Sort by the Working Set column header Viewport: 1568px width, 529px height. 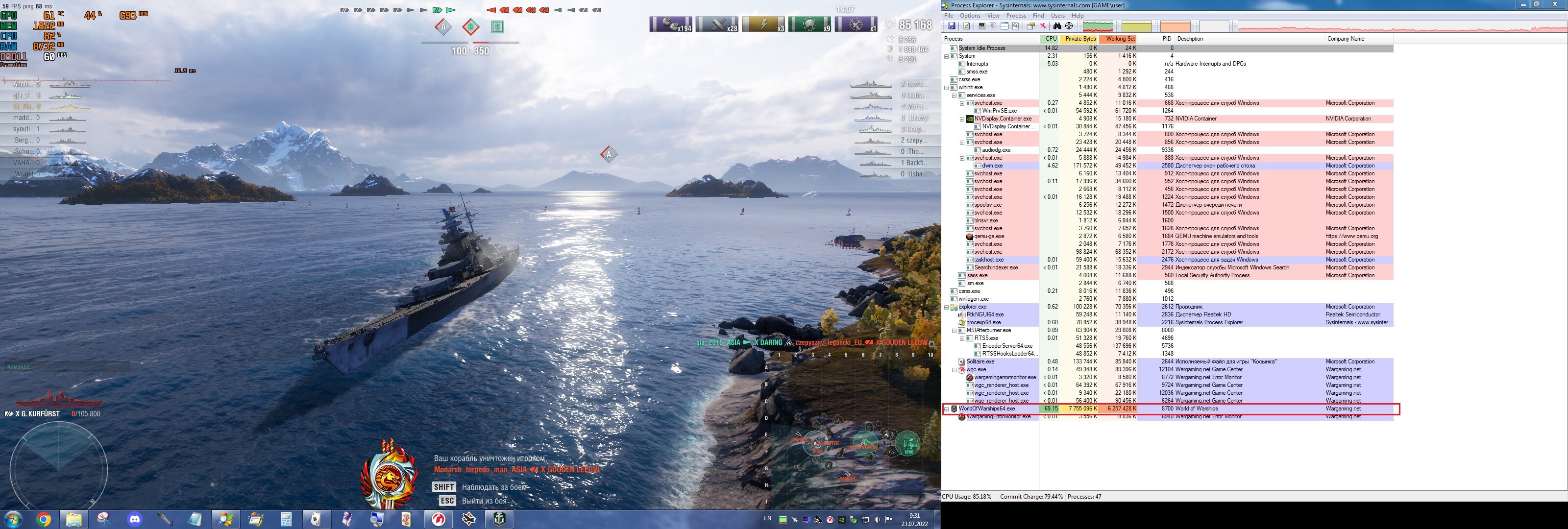pos(1119,39)
